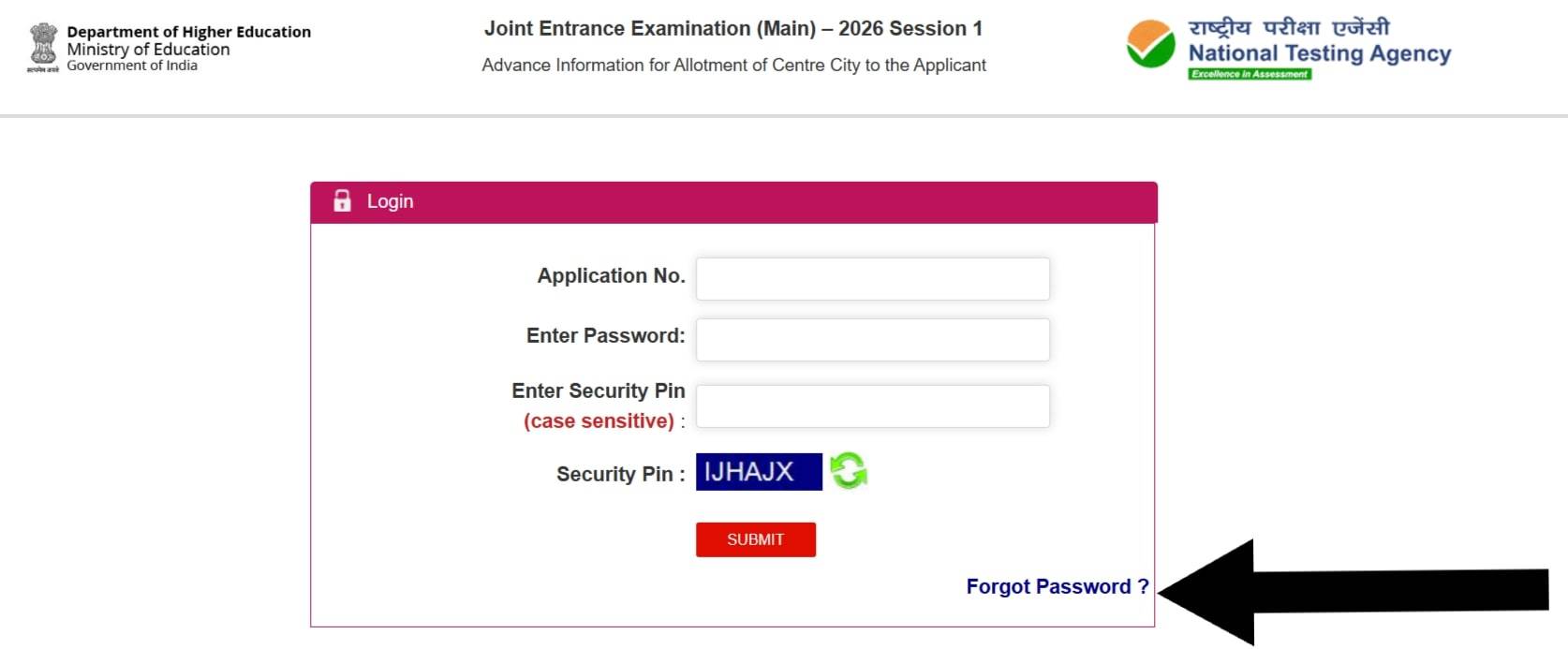Select the Enter Security Pin text box
This screenshot has height=649, width=1568.
(871, 405)
